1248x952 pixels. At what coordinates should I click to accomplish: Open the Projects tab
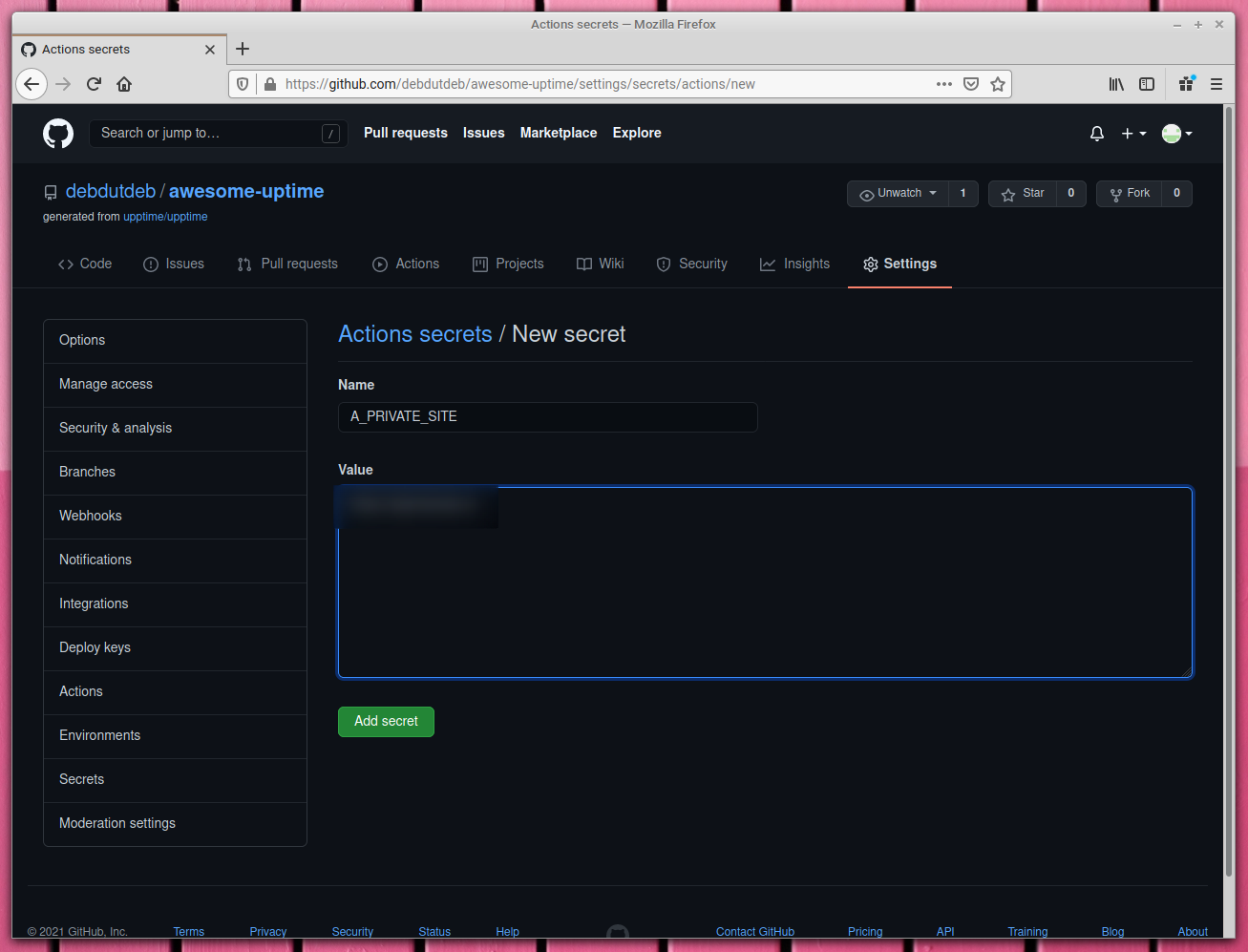508,264
